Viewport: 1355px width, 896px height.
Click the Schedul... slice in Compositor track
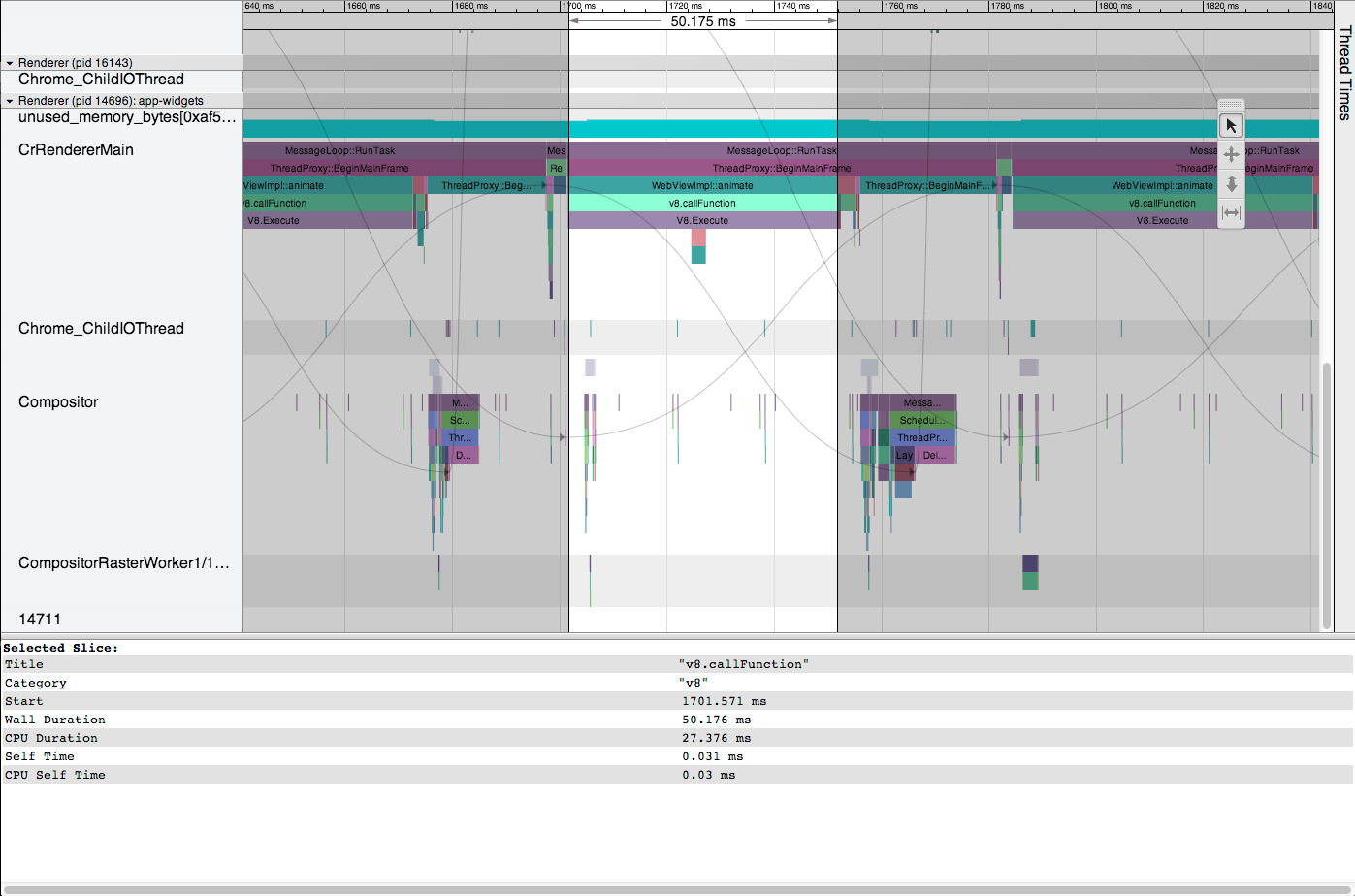[920, 421]
